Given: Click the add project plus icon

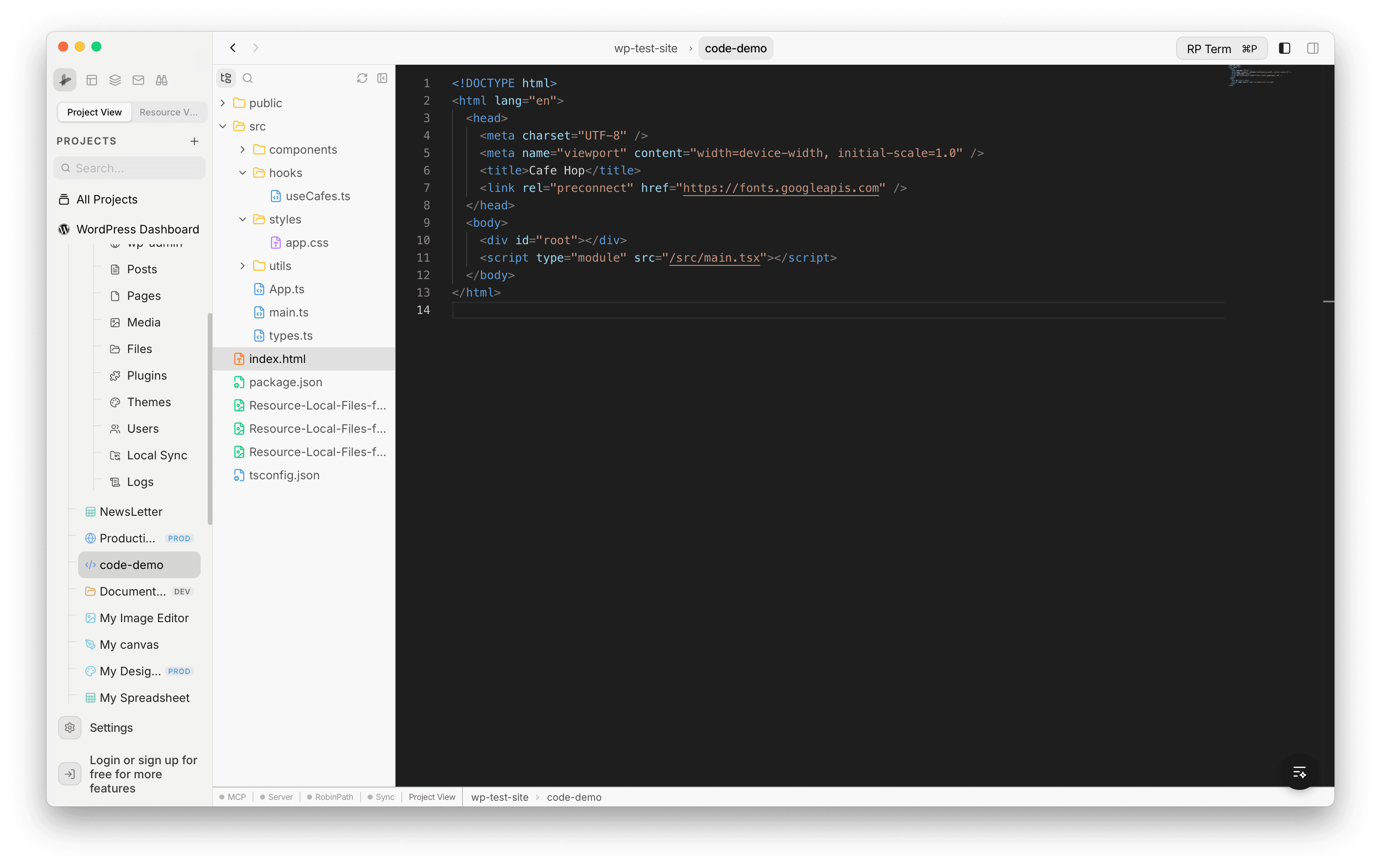Looking at the screenshot, I should tap(194, 141).
